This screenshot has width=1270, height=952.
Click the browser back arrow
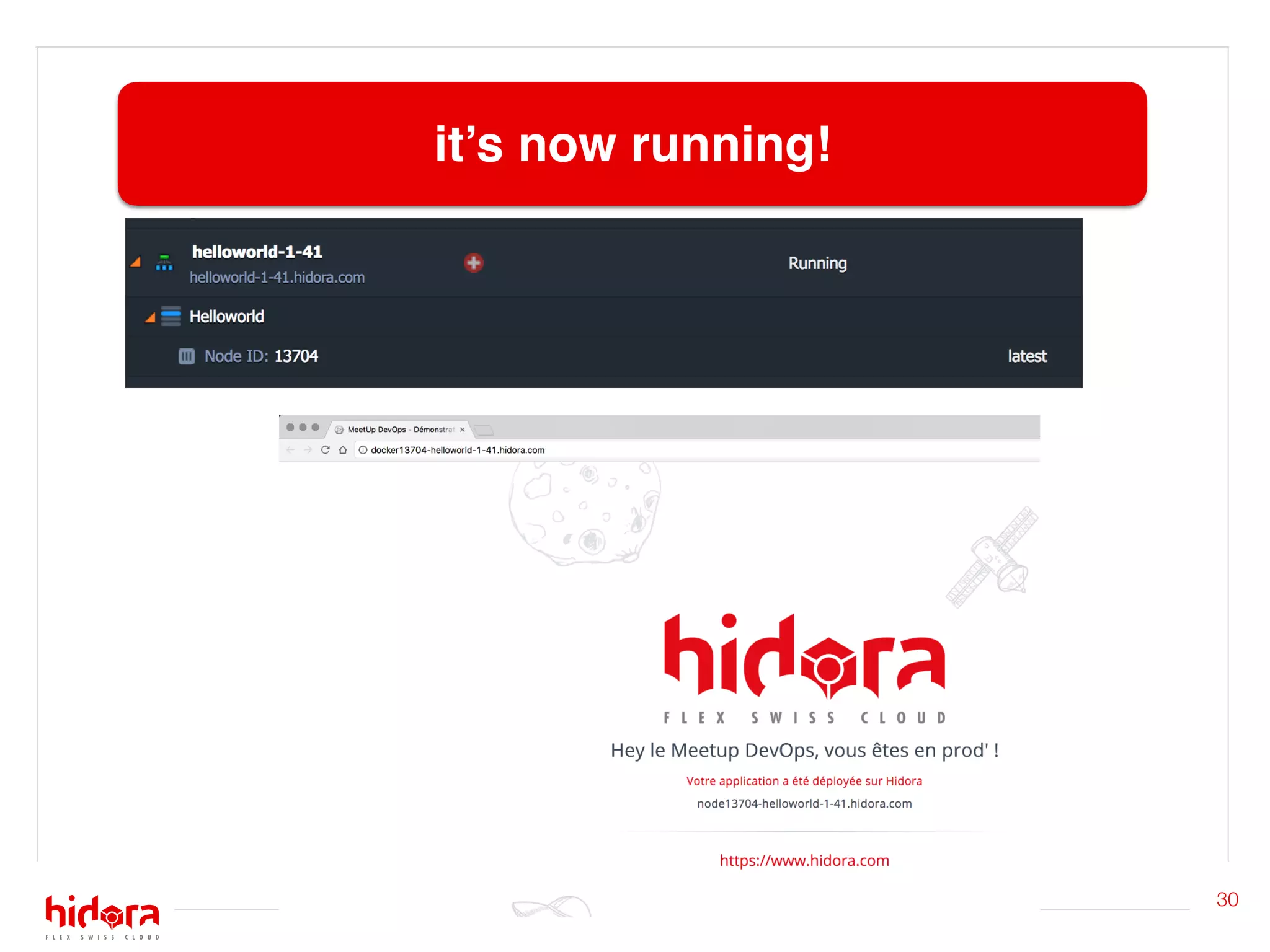pyautogui.click(x=290, y=450)
